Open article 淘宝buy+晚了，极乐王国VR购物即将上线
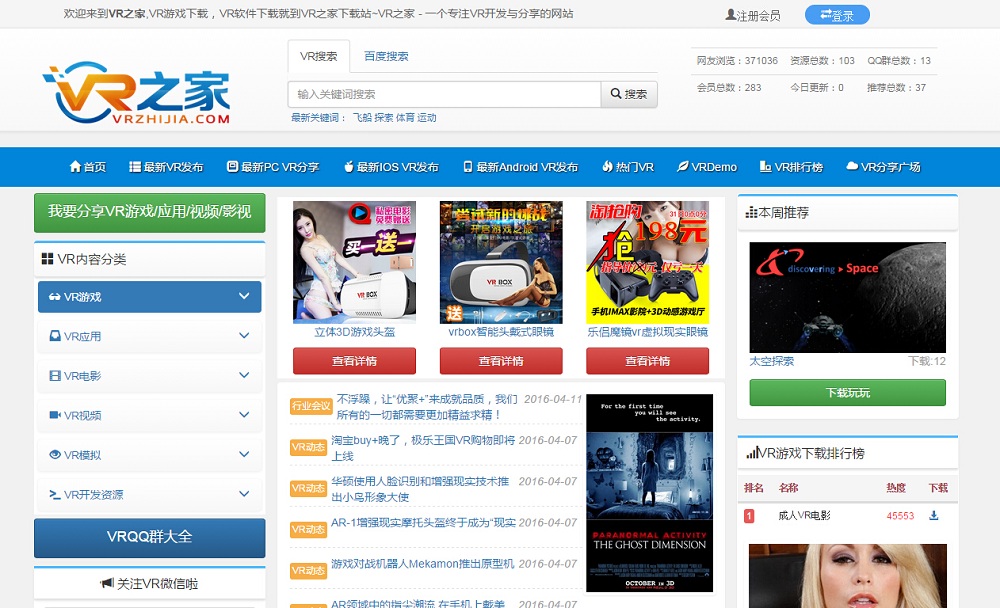The width and height of the screenshot is (1000, 608). click(422, 448)
